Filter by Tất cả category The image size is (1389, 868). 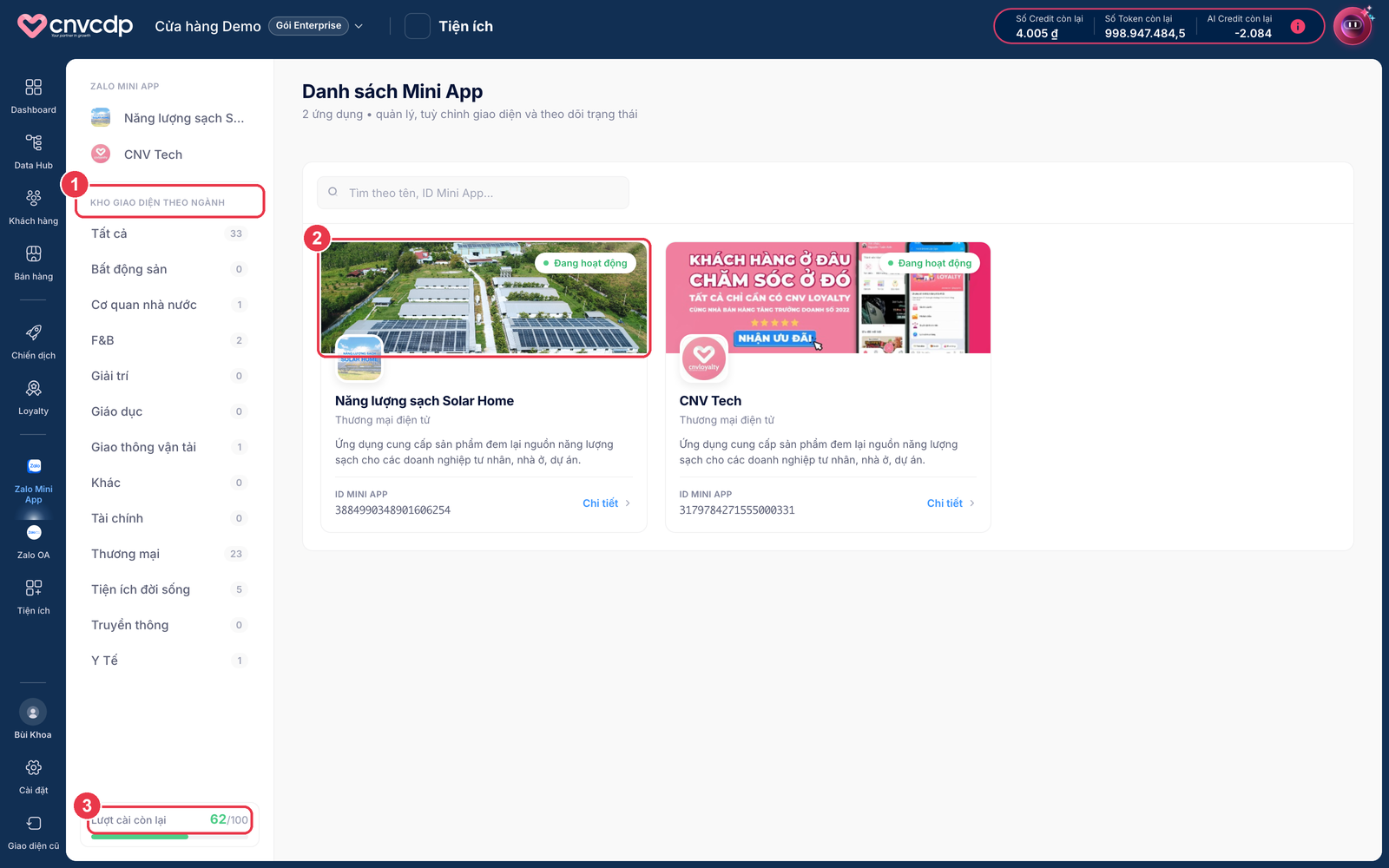tap(169, 233)
